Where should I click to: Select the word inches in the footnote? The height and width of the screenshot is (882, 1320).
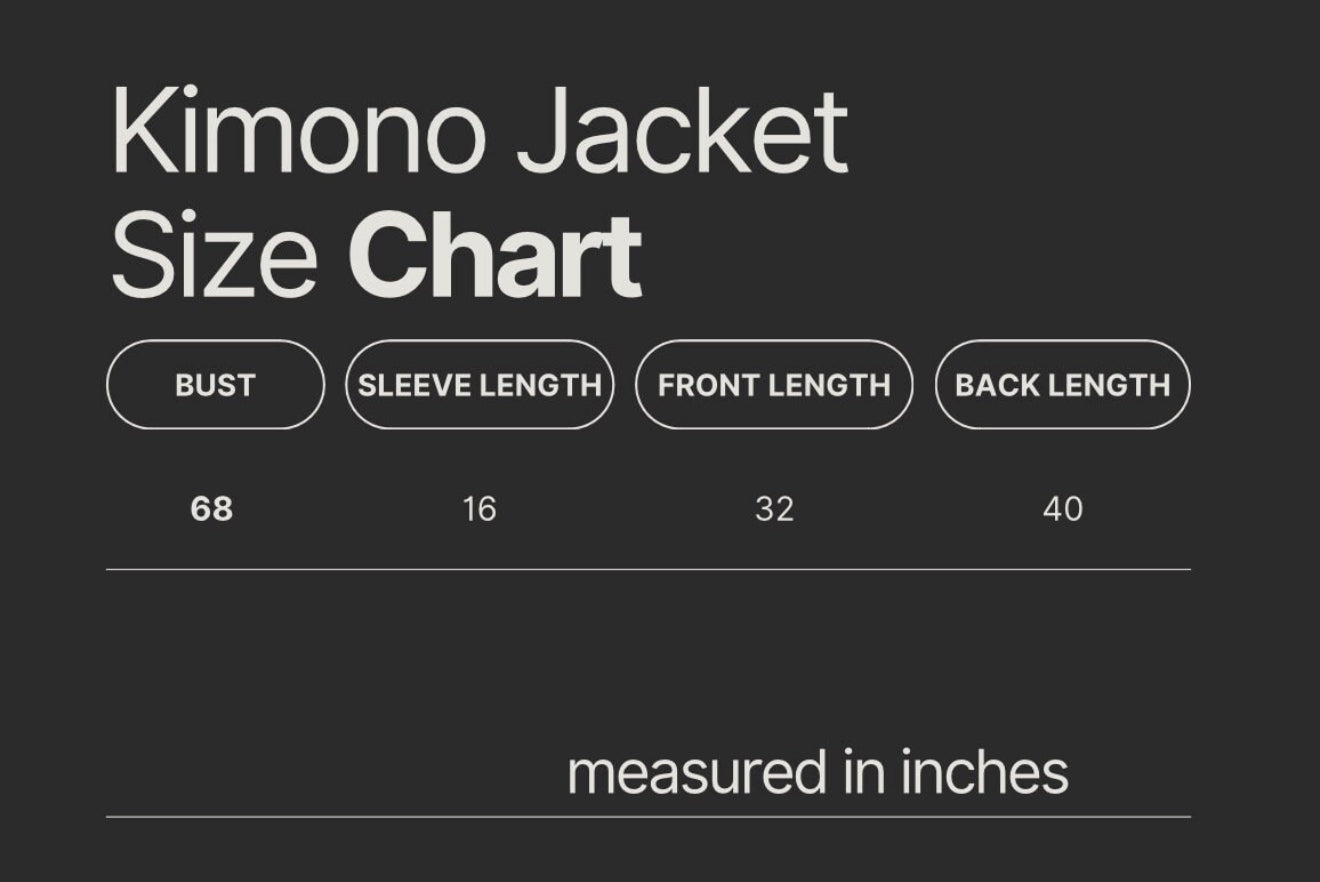tap(985, 772)
